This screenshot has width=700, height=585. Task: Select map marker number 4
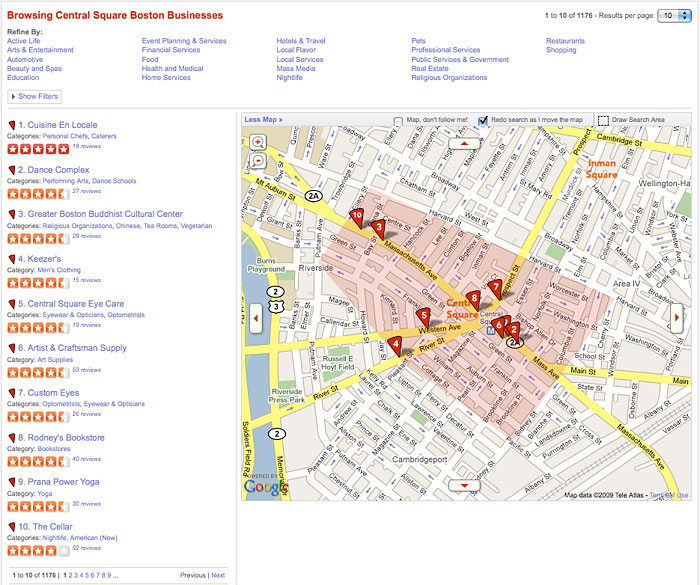click(x=395, y=347)
